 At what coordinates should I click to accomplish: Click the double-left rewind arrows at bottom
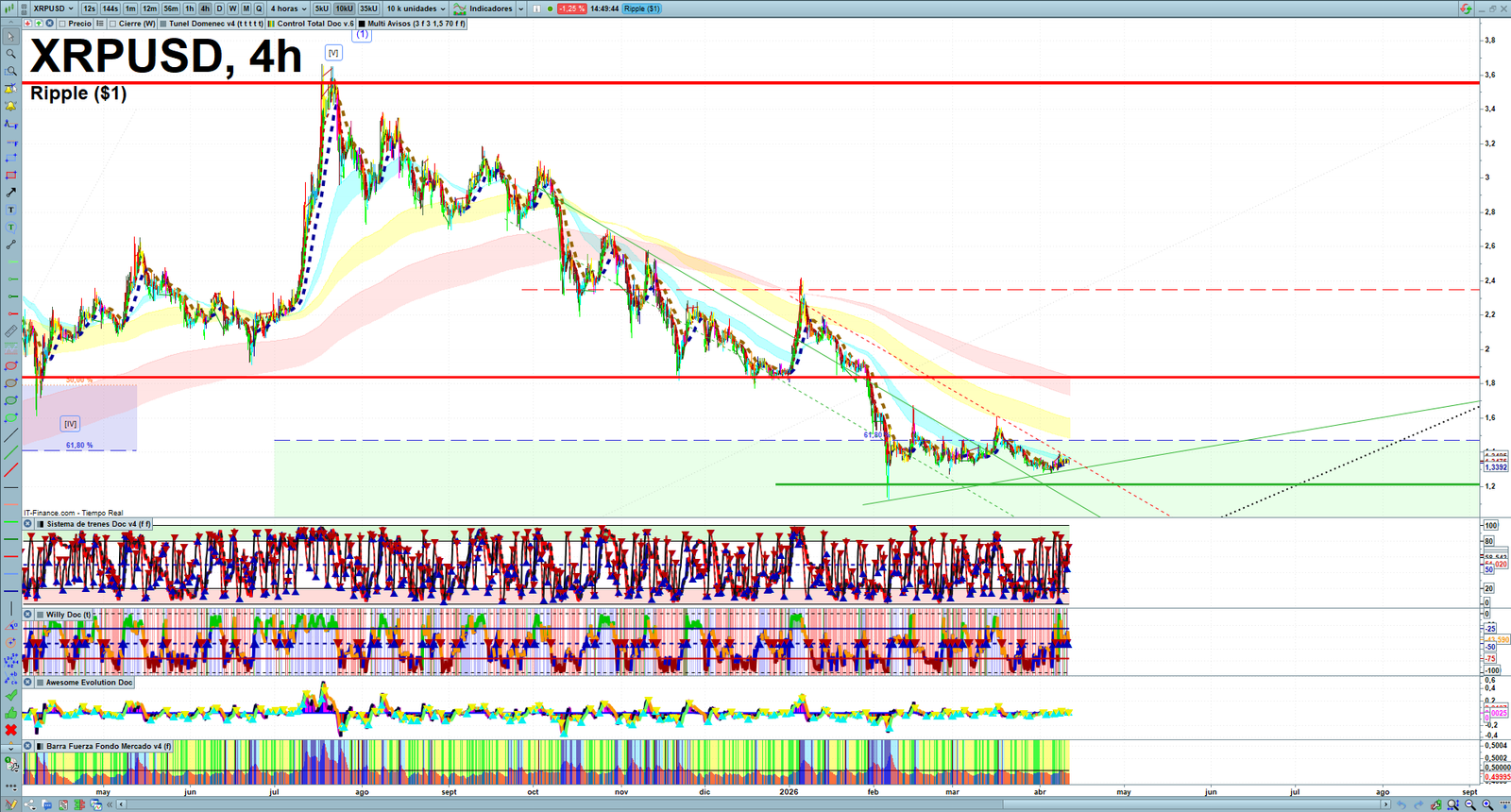[x=110, y=804]
